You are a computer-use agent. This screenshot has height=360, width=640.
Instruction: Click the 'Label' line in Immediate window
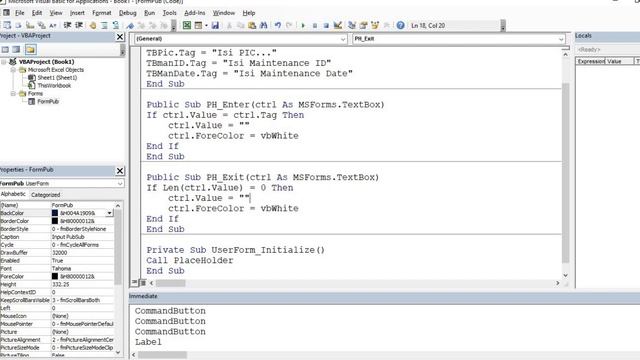(148, 342)
